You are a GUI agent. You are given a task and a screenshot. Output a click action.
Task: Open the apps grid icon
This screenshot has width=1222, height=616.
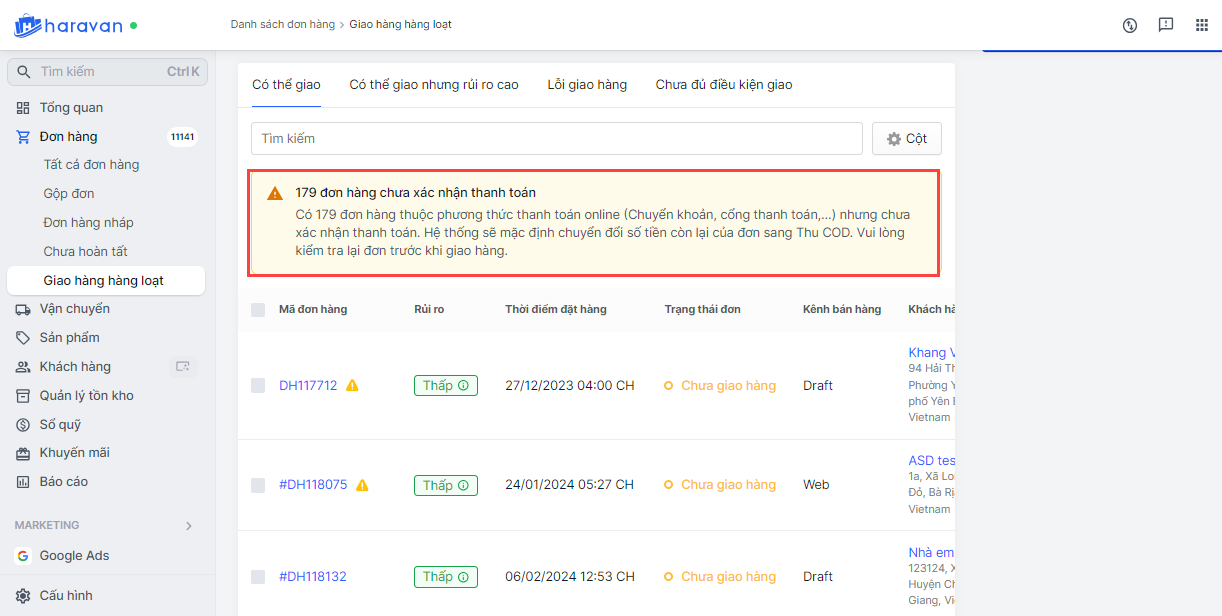pyautogui.click(x=1202, y=25)
